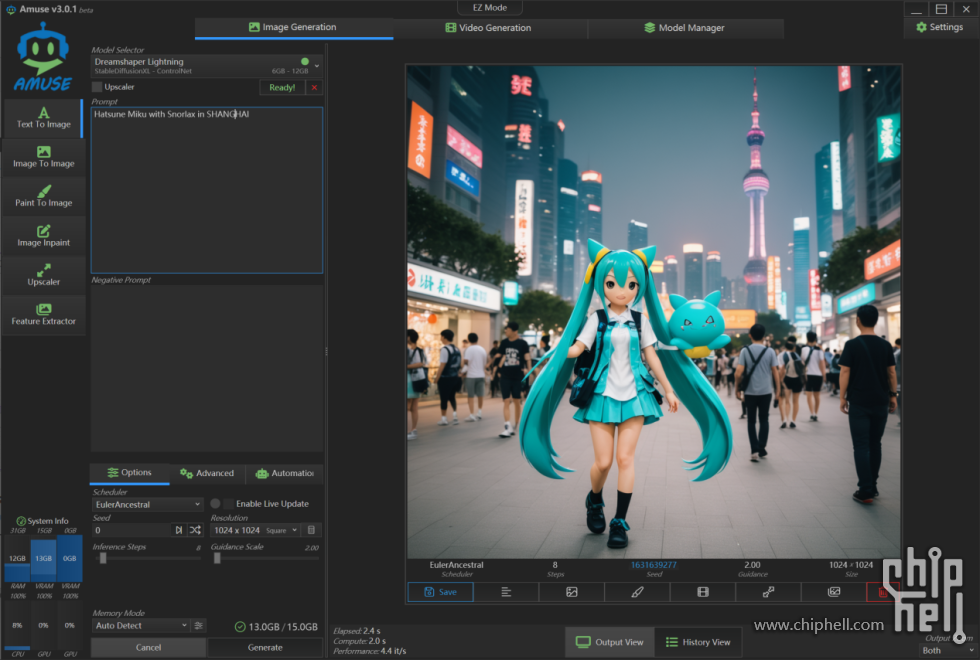Click the Seed input field
980x660 pixels.
pos(132,530)
